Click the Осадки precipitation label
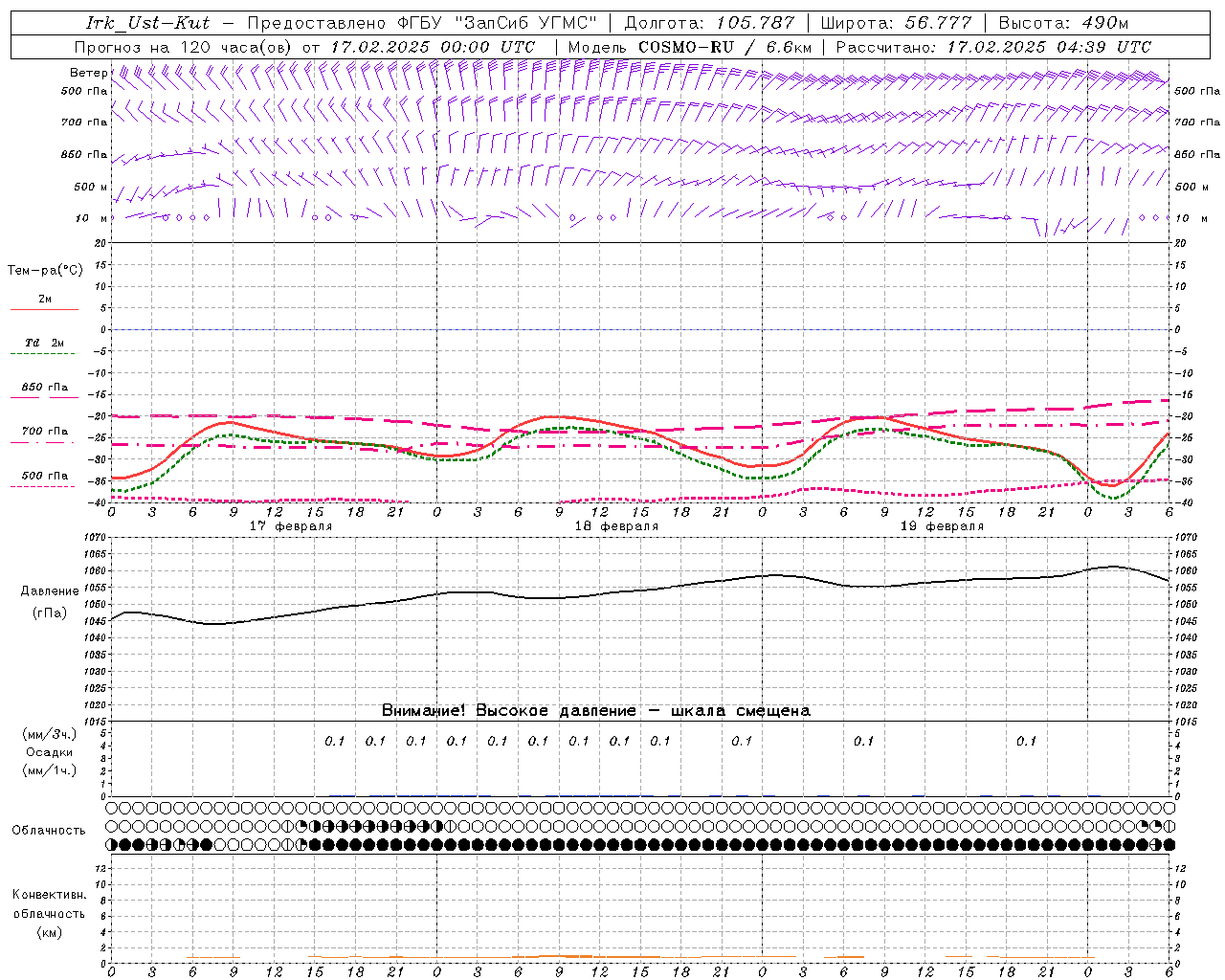The height and width of the screenshot is (980, 1225). [50, 752]
